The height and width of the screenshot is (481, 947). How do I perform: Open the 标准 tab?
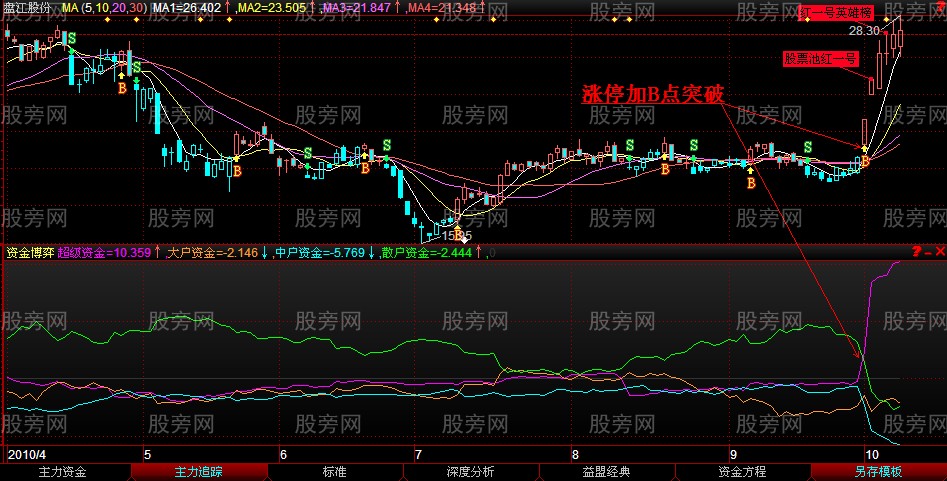pos(334,472)
